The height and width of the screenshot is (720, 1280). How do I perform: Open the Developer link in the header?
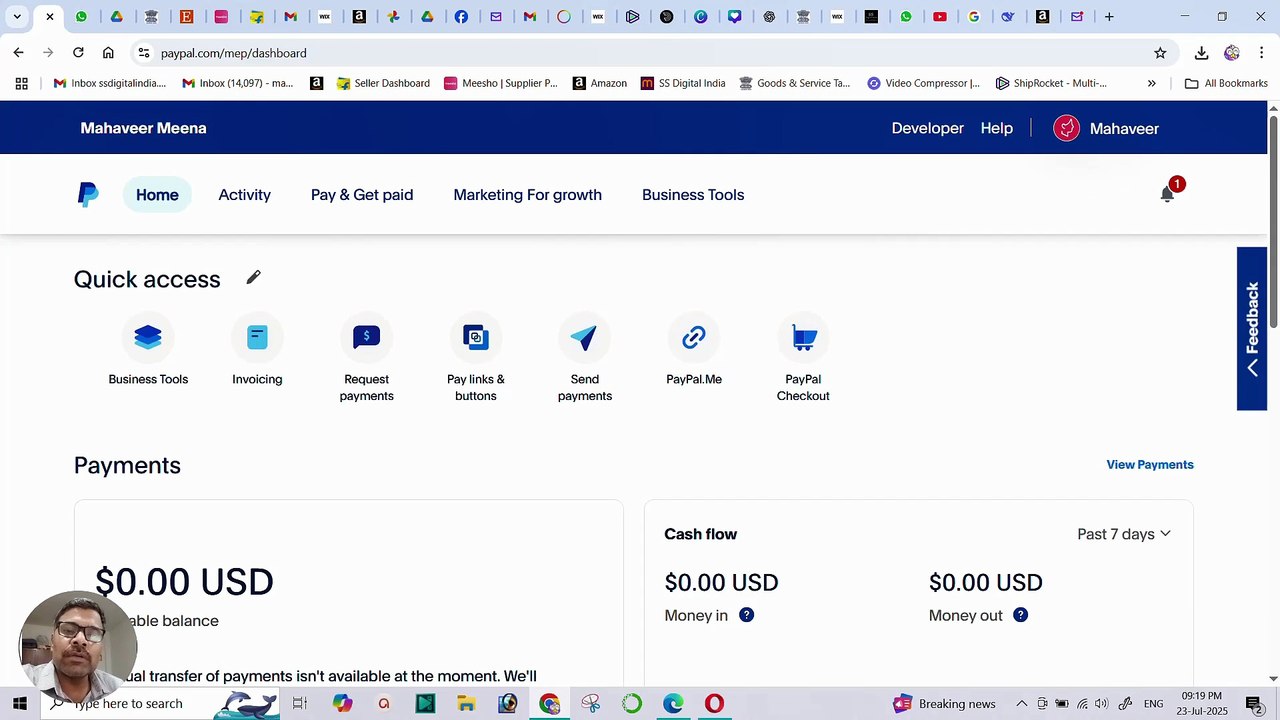point(928,128)
